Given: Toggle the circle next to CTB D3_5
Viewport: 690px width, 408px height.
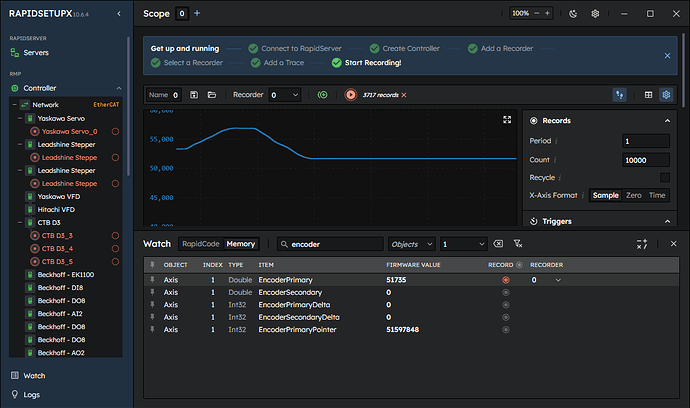Looking at the screenshot, I should [115, 261].
